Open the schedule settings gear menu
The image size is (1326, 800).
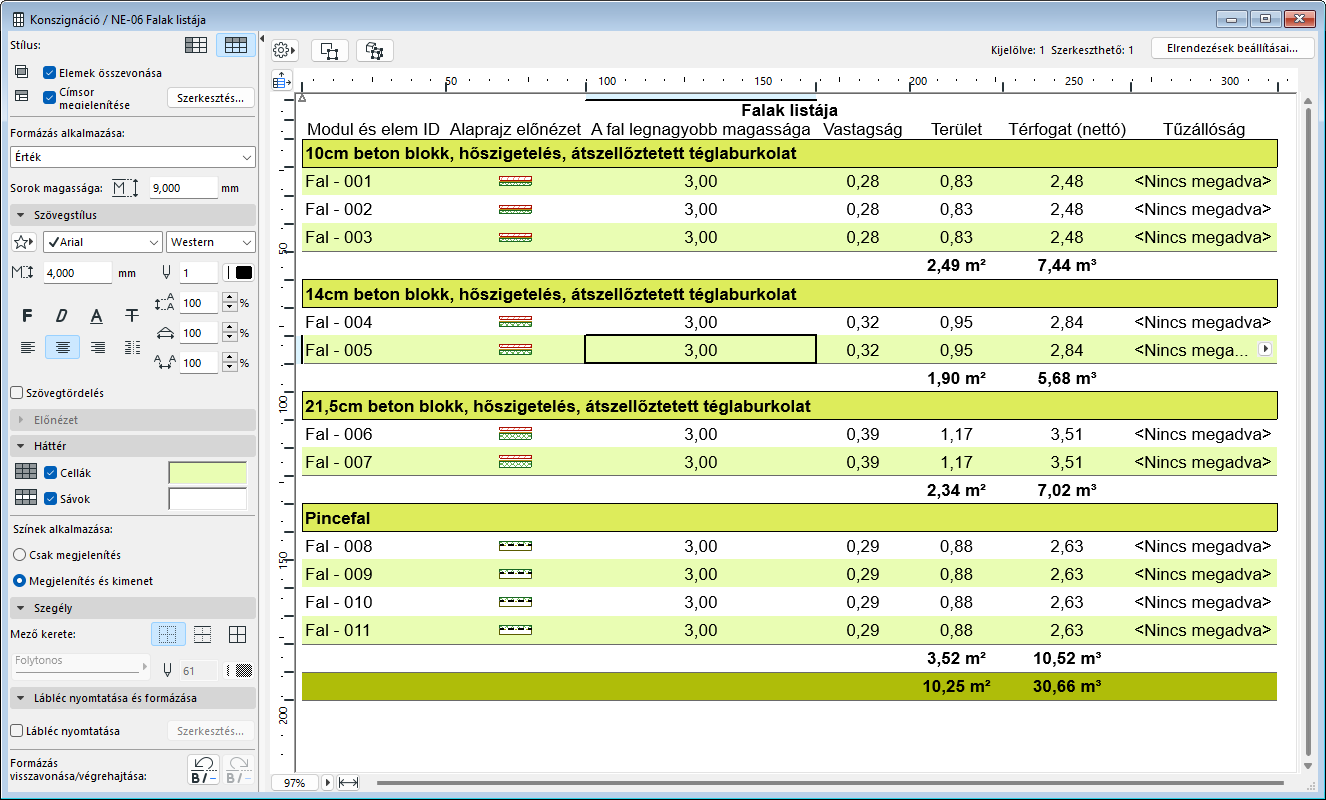(284, 51)
